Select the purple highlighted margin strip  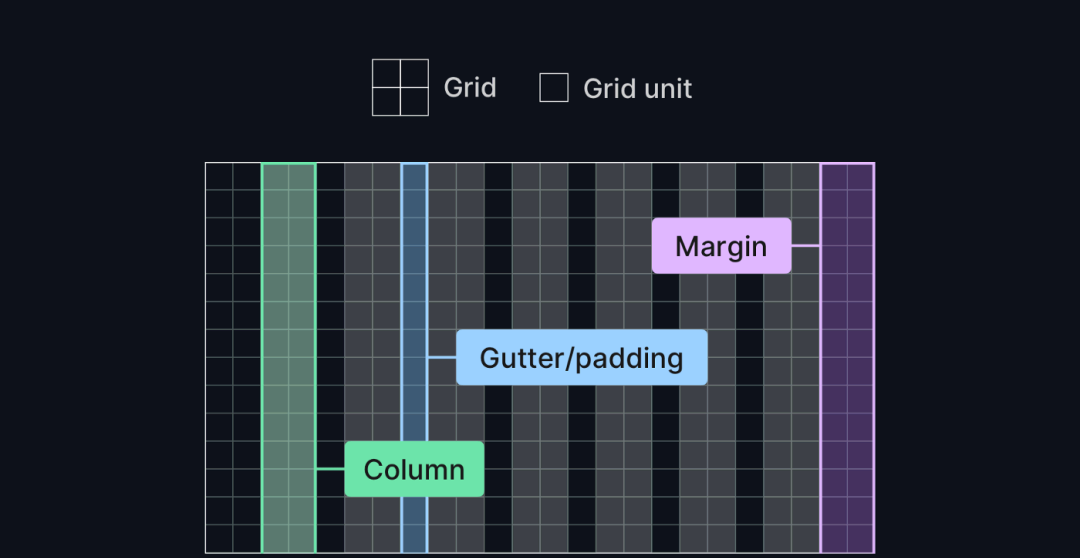pyautogui.click(x=847, y=358)
